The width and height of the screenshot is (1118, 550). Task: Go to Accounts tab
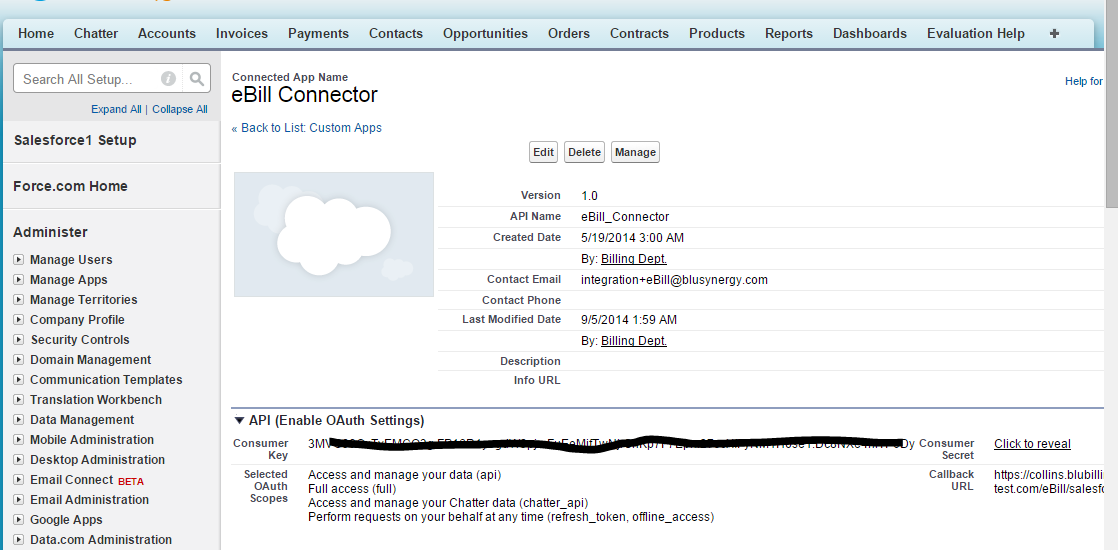pos(167,34)
